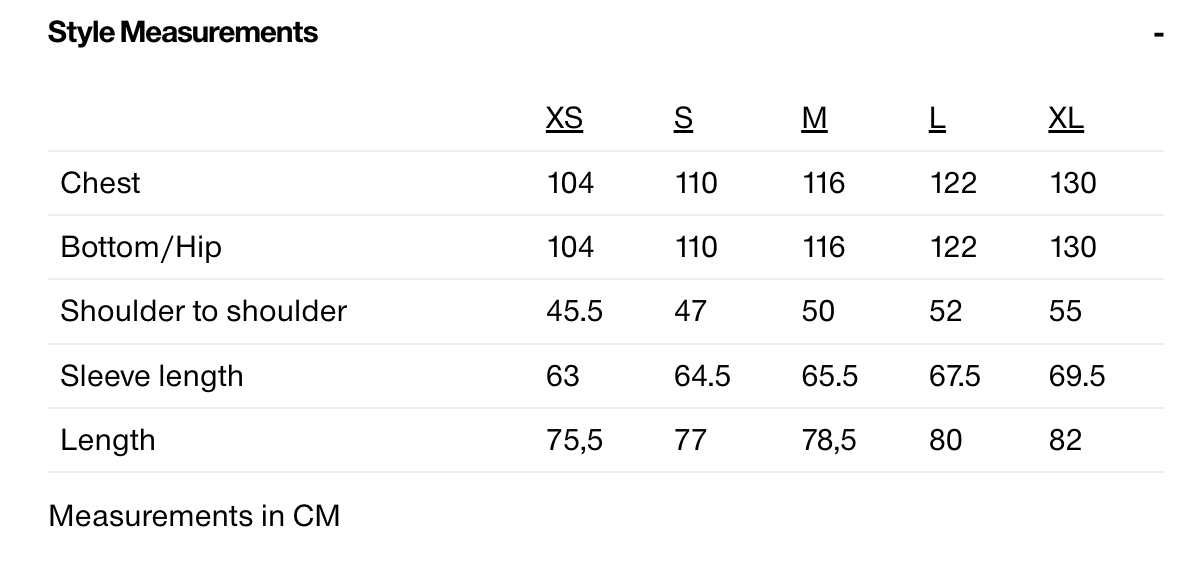This screenshot has width=1186, height=568.
Task: Click the Style Measurements heading
Action: click(x=182, y=33)
